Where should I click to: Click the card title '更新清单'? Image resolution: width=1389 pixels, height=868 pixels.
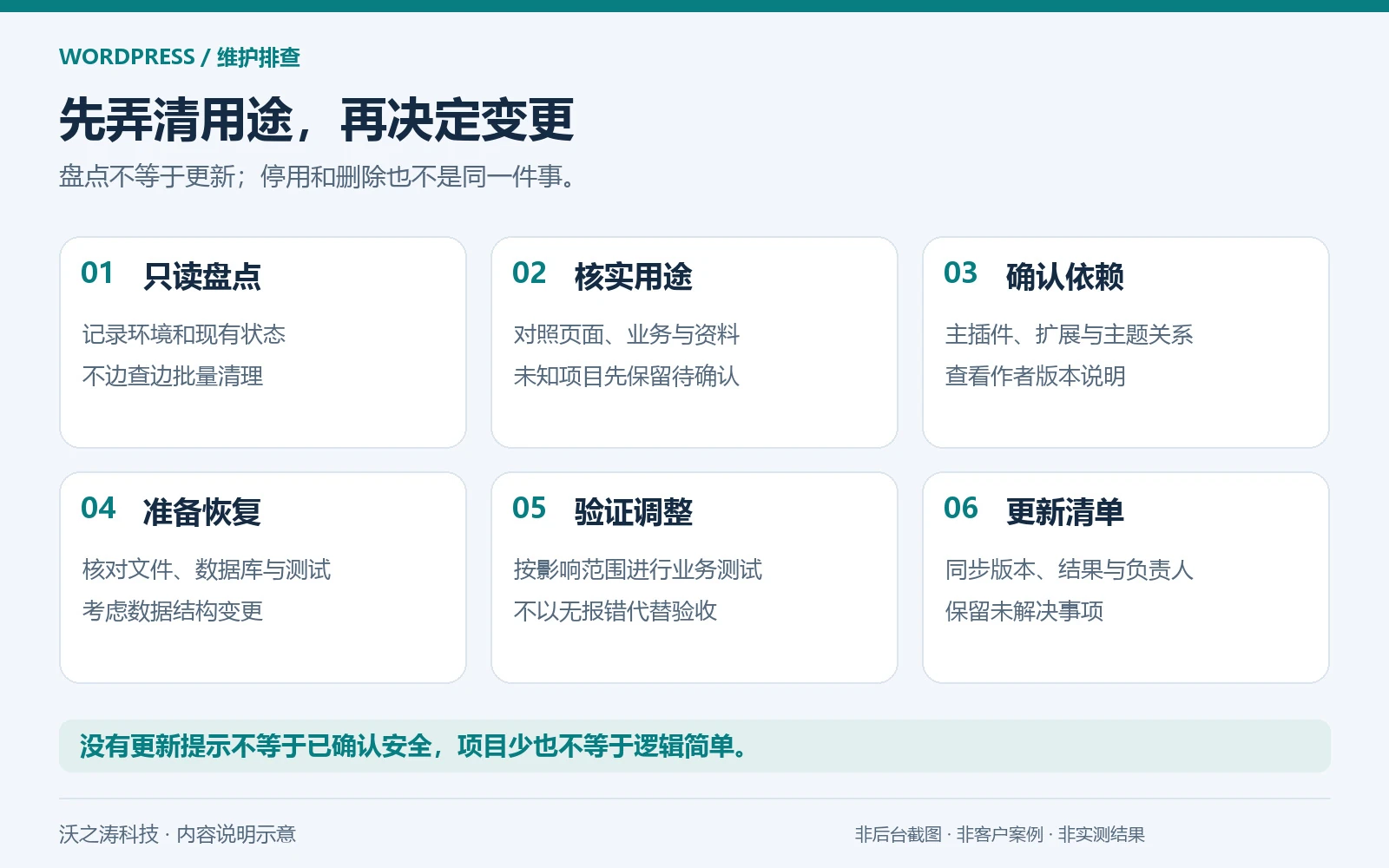[x=1065, y=511]
